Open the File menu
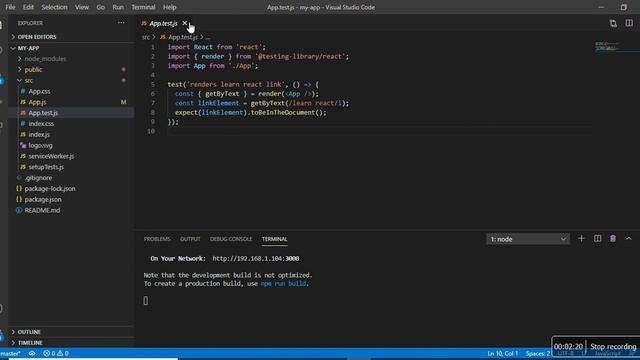This screenshot has width=640, height=360. [x=10, y=7]
